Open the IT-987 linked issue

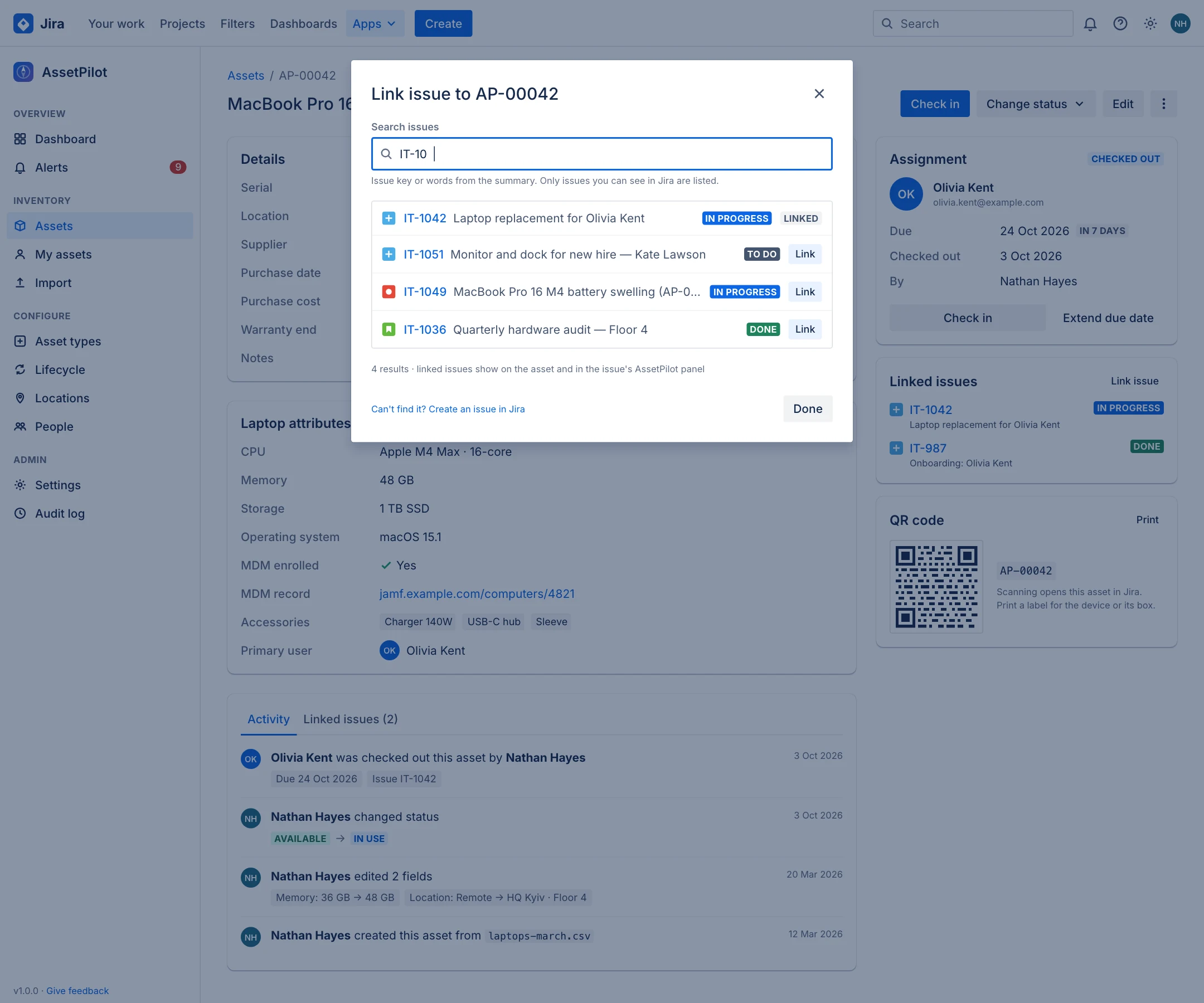click(x=928, y=448)
